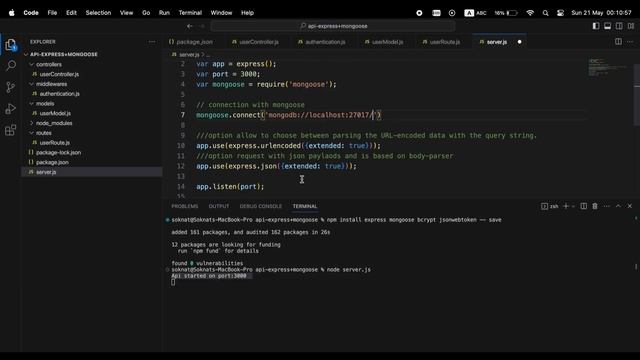This screenshot has height=360, width=640.
Task: Open the Terminal menu
Action: click(x=190, y=13)
